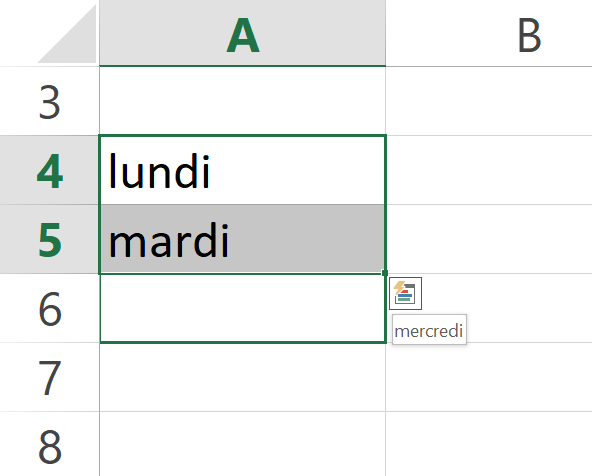Click cell B5 next to mardi
592x476 pixels.
[x=489, y=239]
